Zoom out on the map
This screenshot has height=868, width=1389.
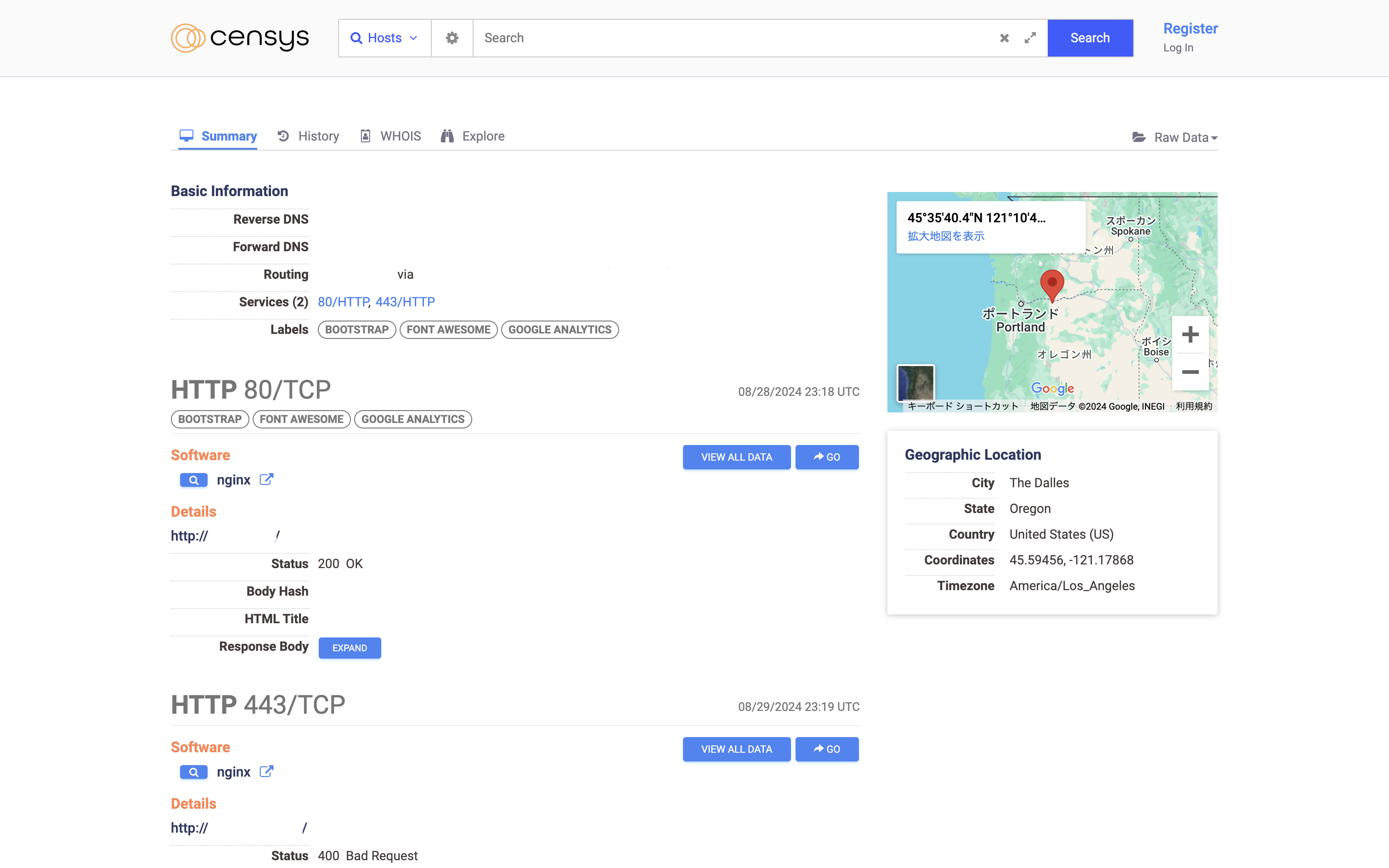click(x=1190, y=372)
